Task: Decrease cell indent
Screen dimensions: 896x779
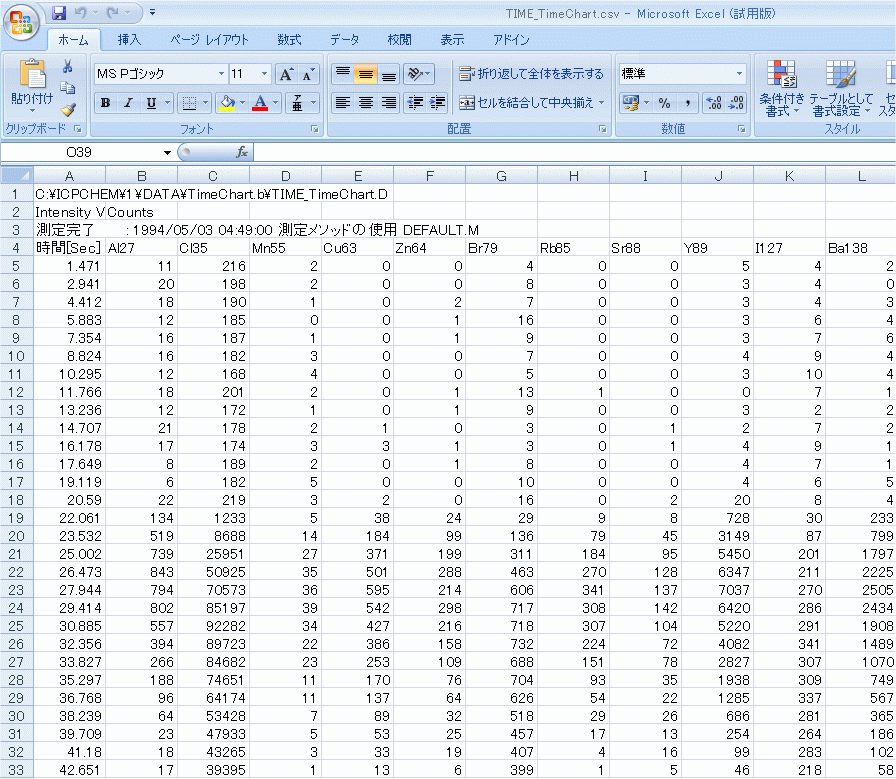Action: tap(415, 102)
